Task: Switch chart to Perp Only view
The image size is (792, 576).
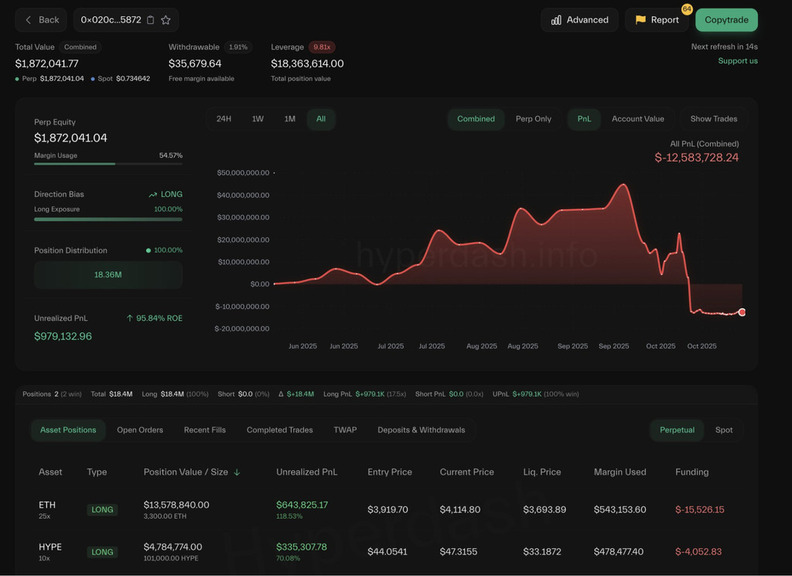Action: (x=533, y=119)
